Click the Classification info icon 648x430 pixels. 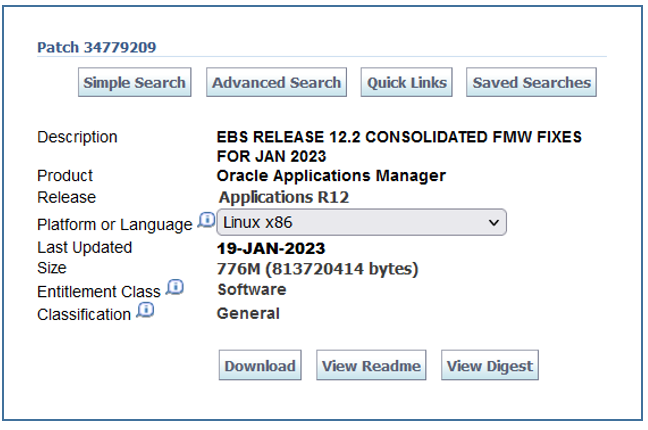point(145,311)
